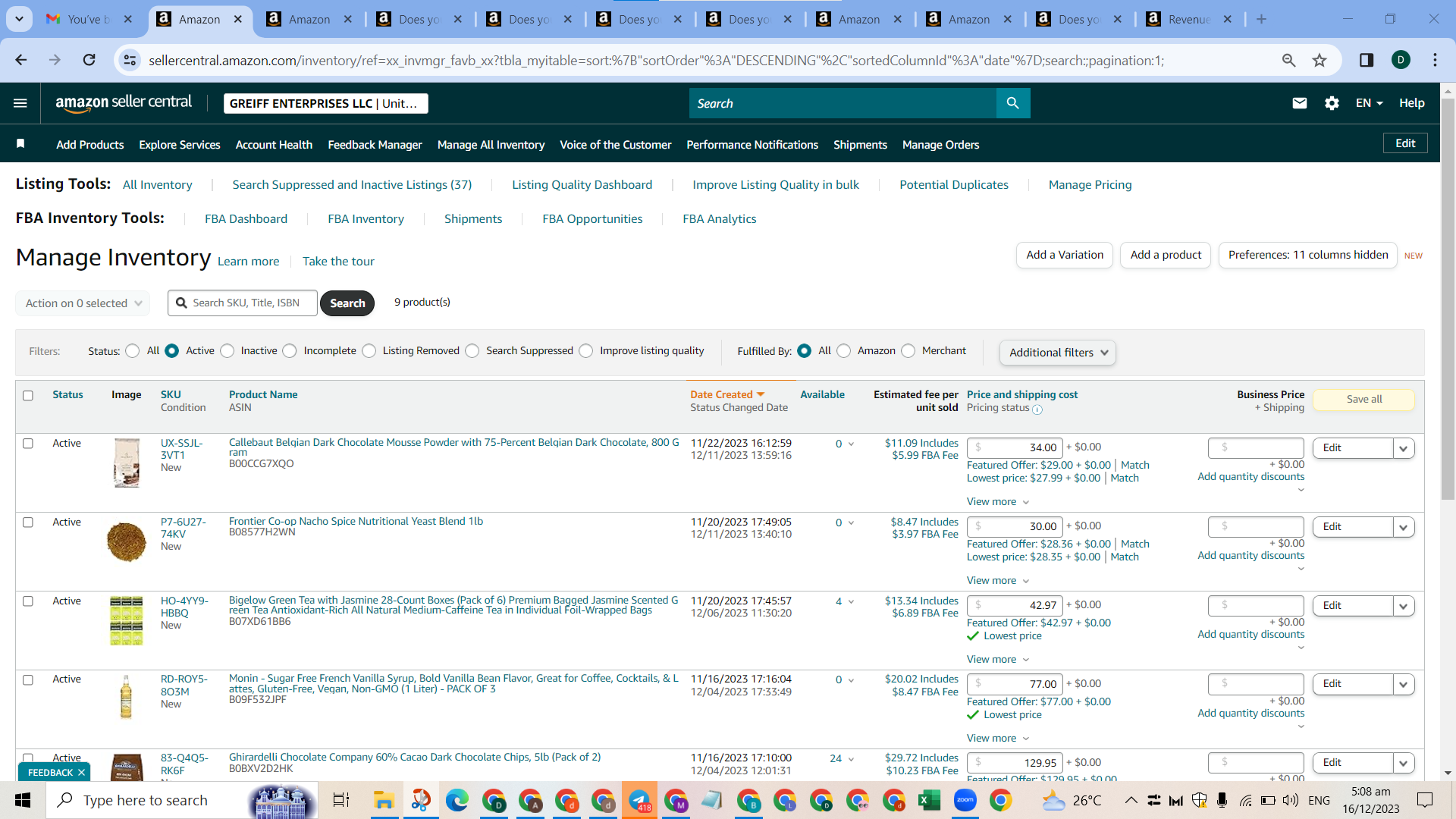
Task: Select the Inactive status filter
Action: pos(227,351)
